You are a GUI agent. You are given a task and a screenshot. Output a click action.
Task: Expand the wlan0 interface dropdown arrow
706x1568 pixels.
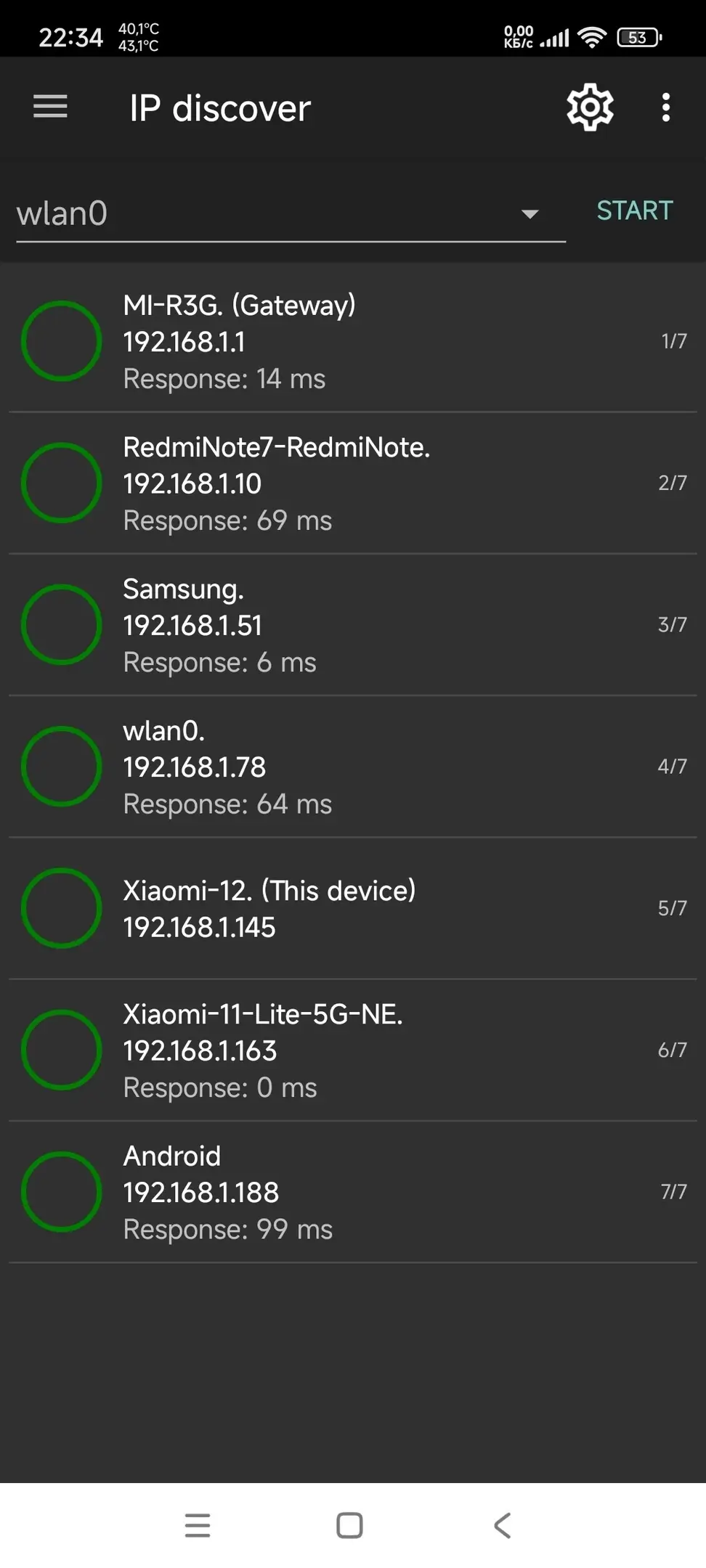coord(530,213)
